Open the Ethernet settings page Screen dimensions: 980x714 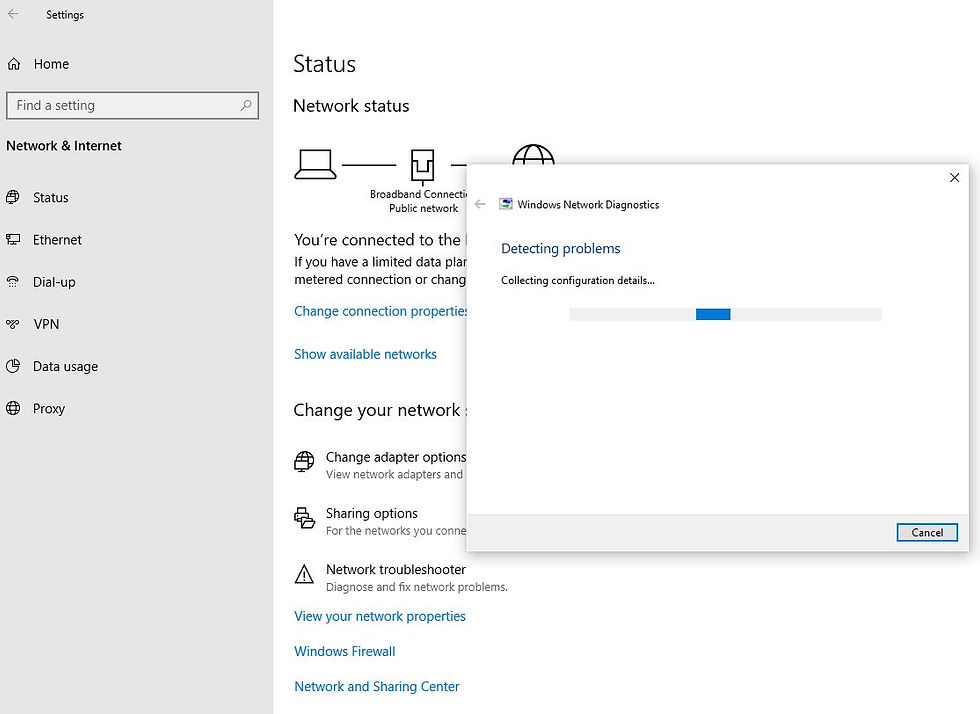click(58, 239)
